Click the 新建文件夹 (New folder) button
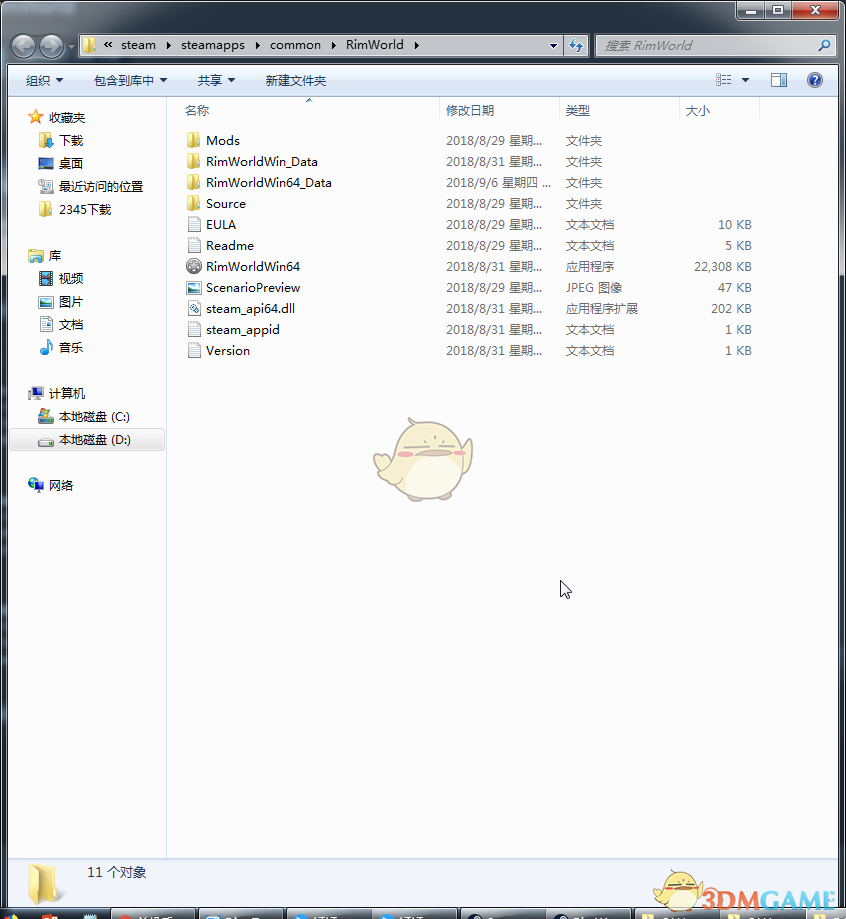Viewport: 846px width, 919px height. 295,80
